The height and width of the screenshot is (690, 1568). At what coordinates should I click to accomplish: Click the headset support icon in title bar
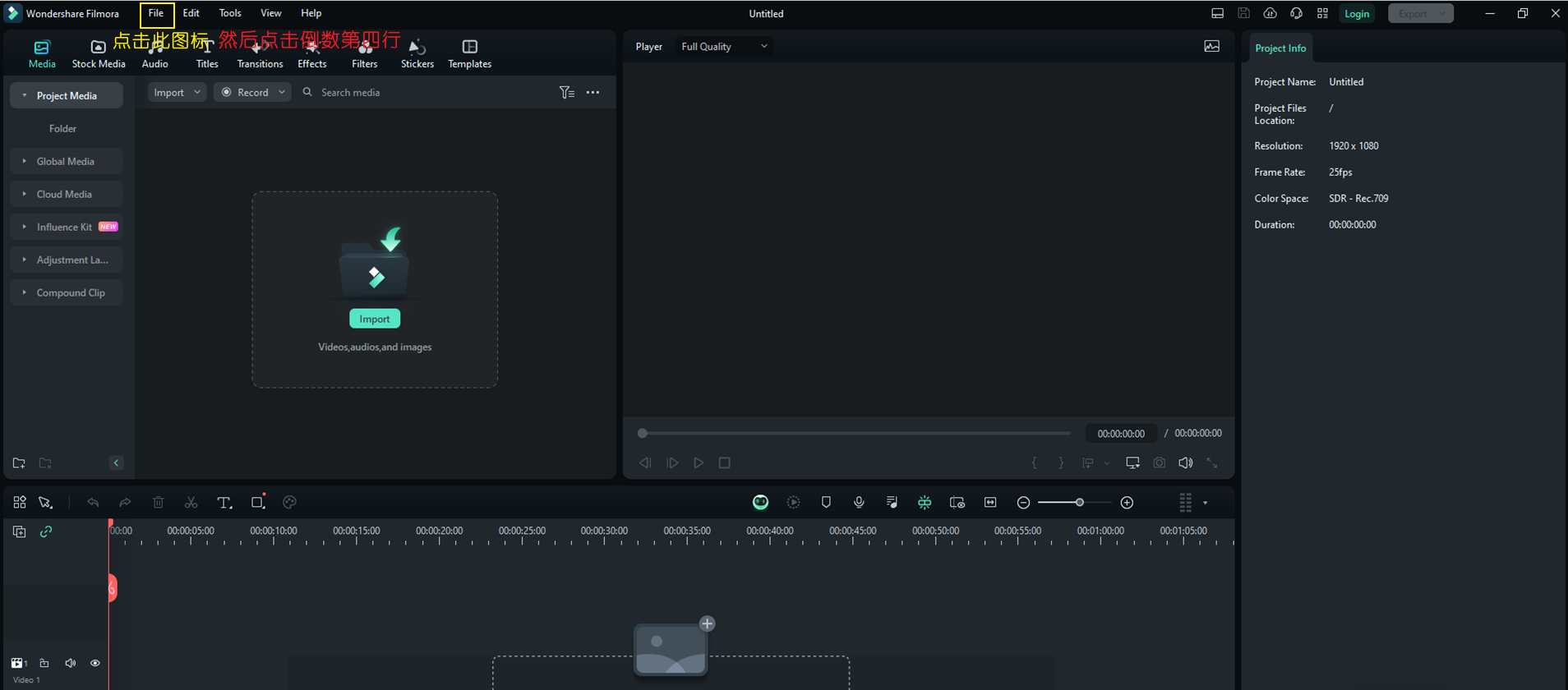(x=1297, y=13)
